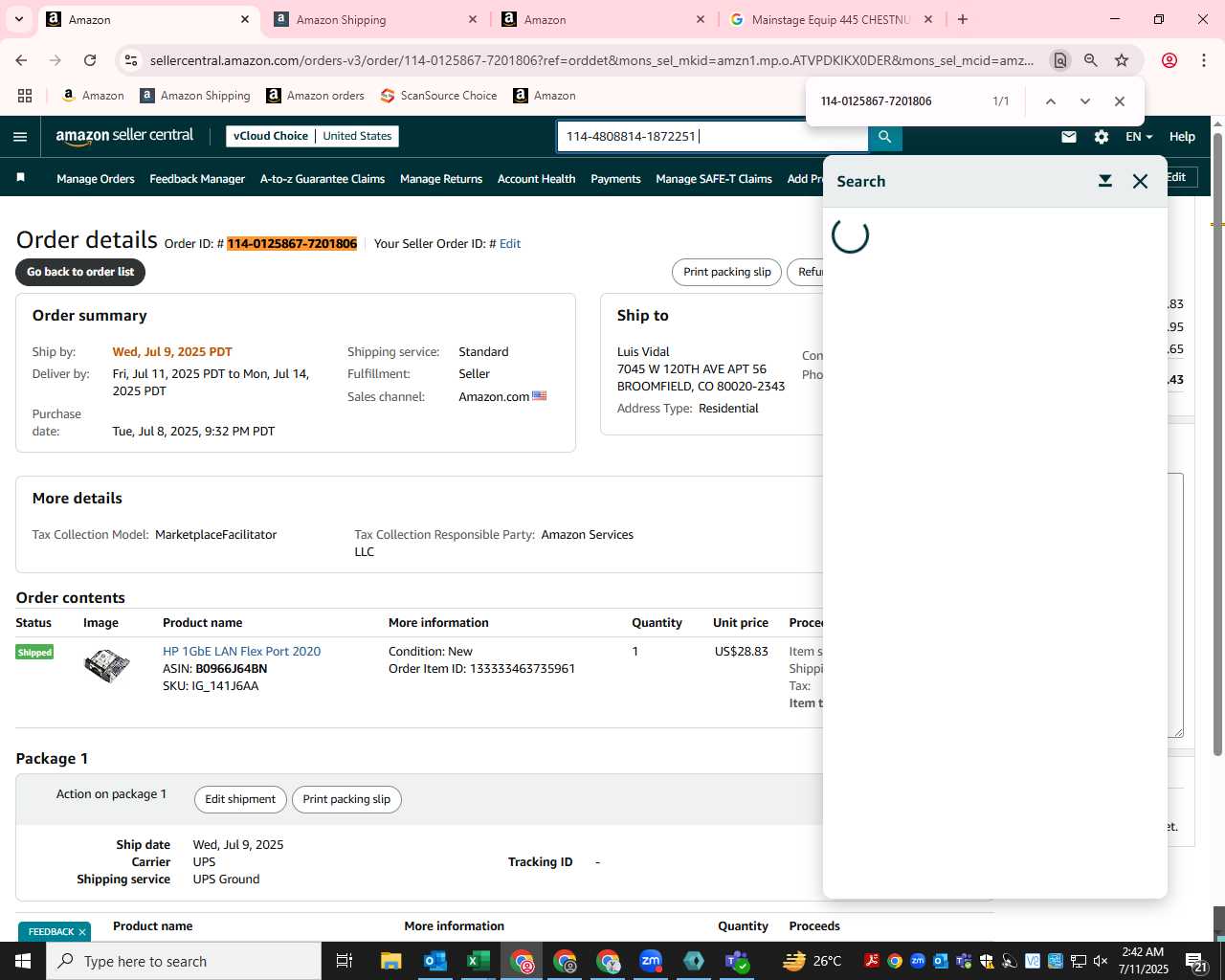This screenshot has height=980, width=1225.
Task: Open Task View on the taskbar
Action: click(x=345, y=961)
